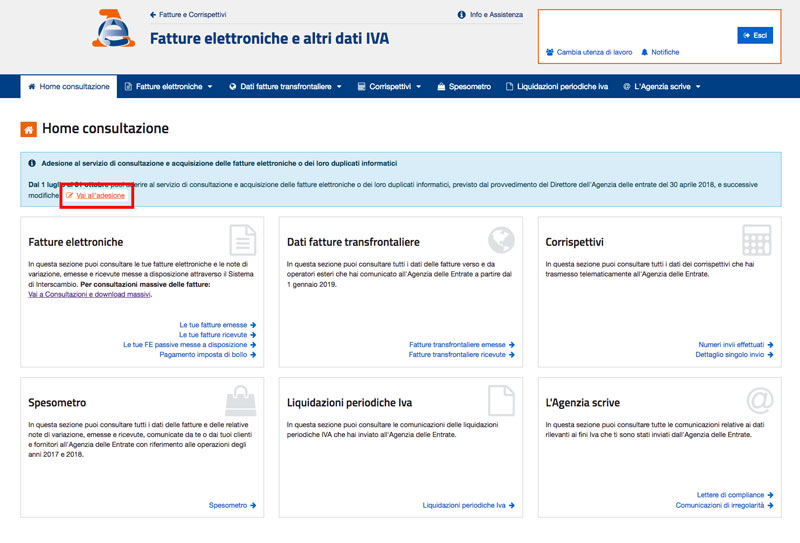Viewport: 800px width, 543px height.
Task: Click the page title Fatture elettroniche e altri dati IVA
Action: tap(269, 38)
